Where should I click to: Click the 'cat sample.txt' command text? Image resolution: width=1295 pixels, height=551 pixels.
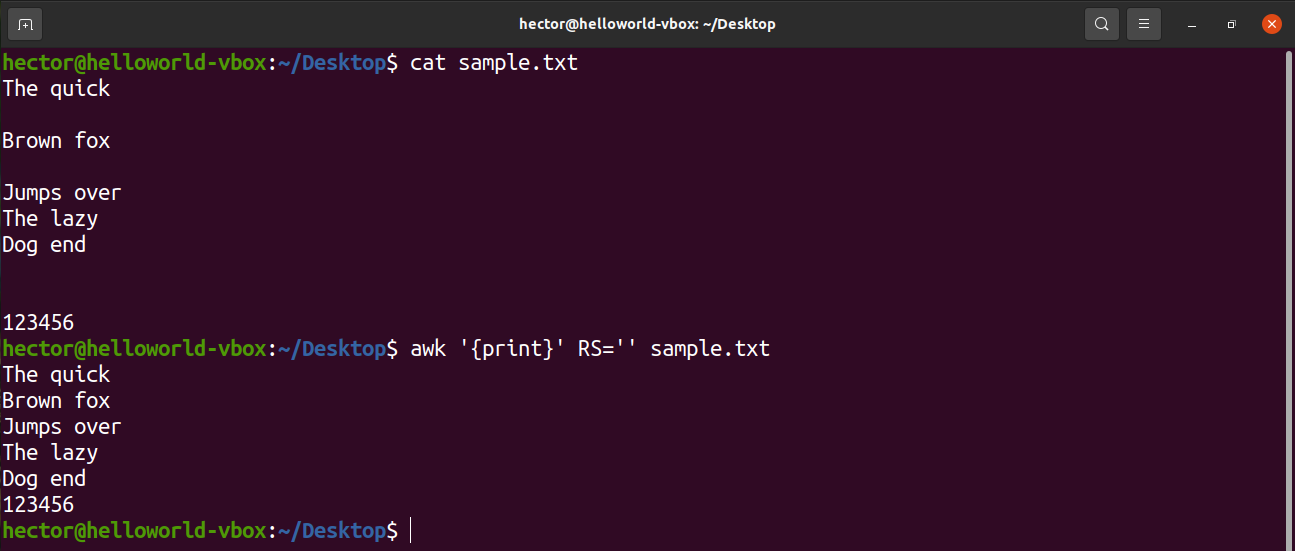pos(494,63)
